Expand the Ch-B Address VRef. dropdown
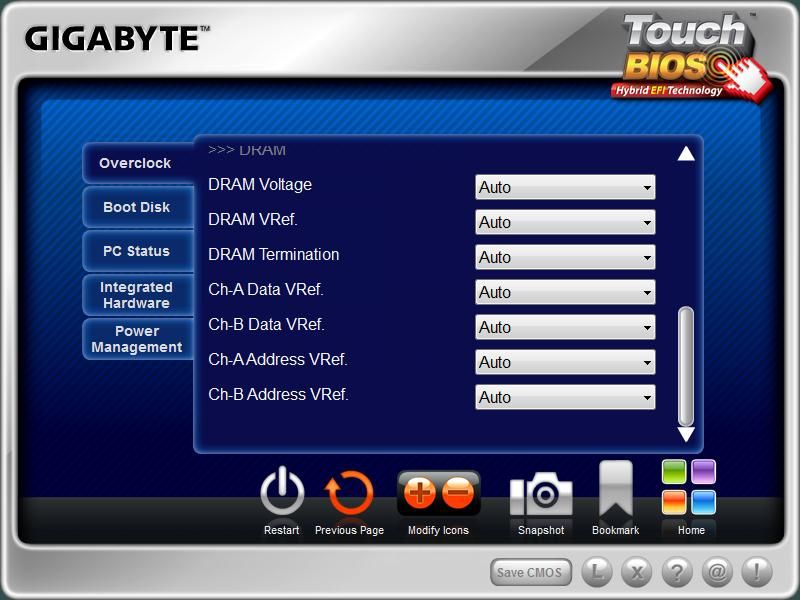800x600 pixels. click(565, 397)
